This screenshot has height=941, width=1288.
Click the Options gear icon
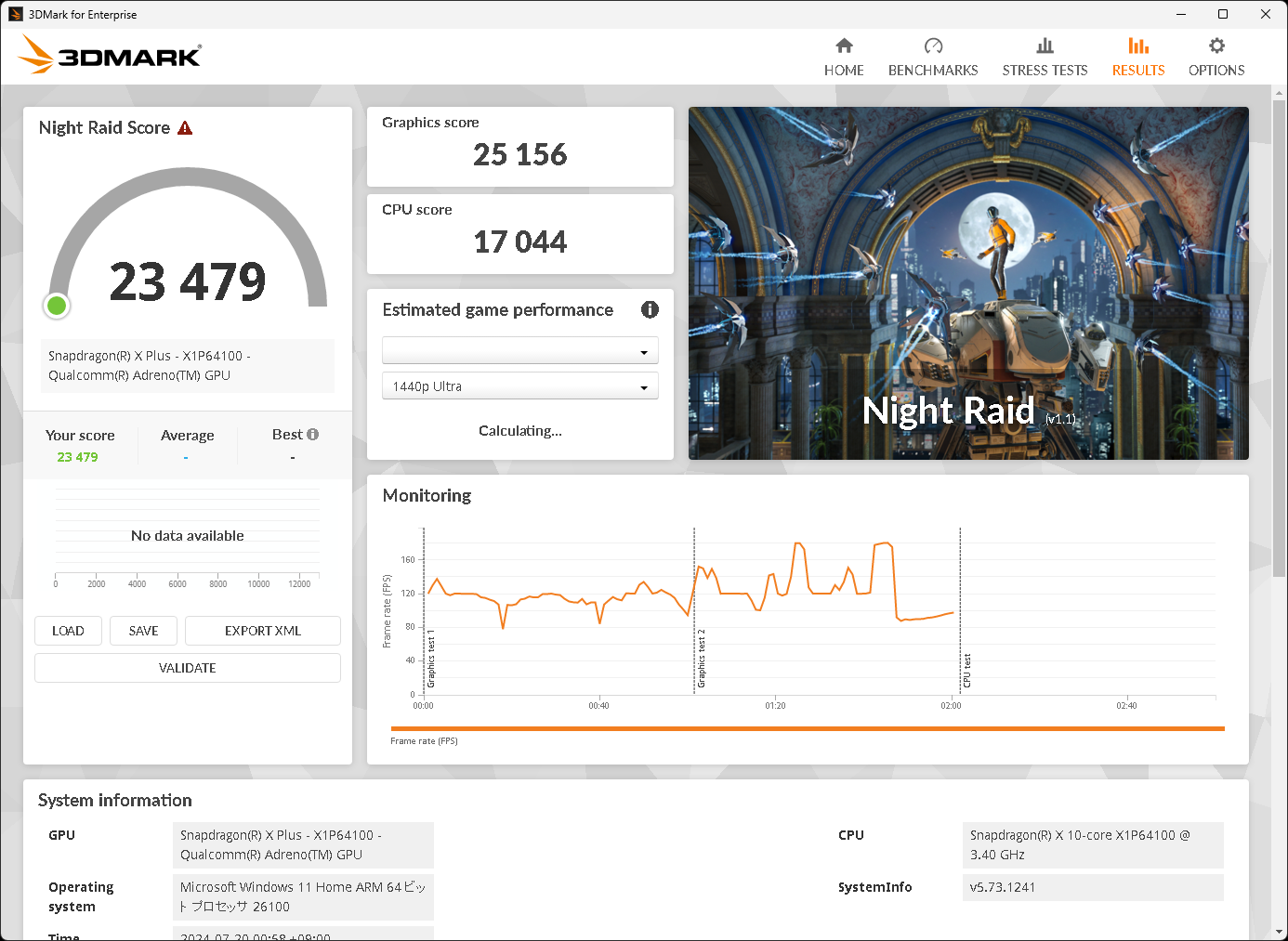1216,46
